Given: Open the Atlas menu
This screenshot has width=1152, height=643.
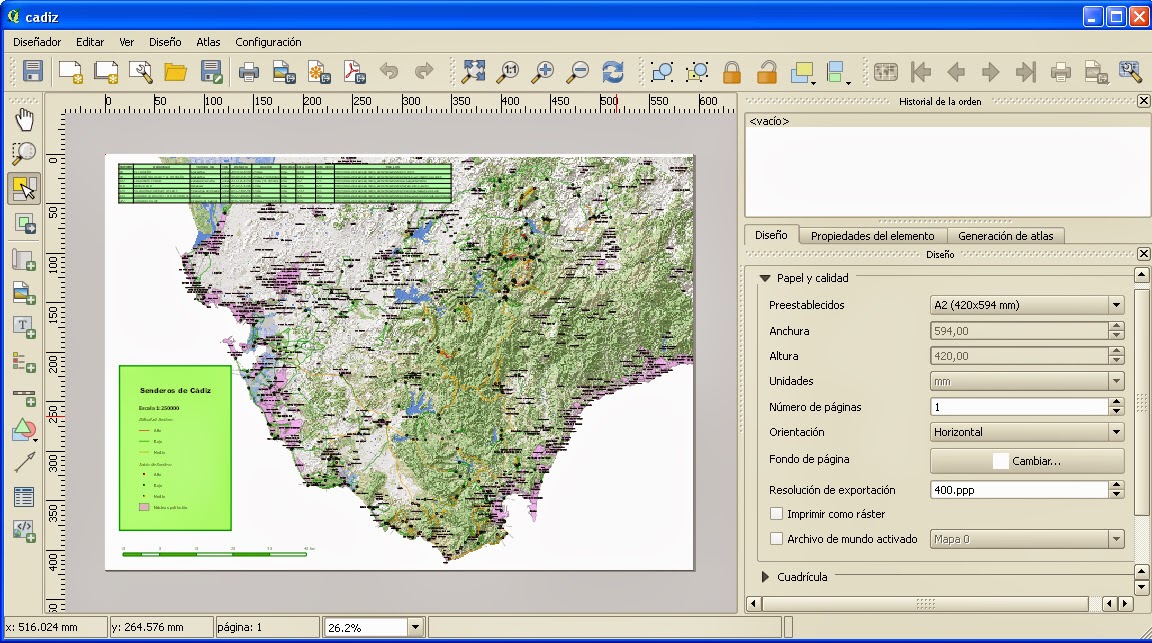Looking at the screenshot, I should pyautogui.click(x=208, y=42).
